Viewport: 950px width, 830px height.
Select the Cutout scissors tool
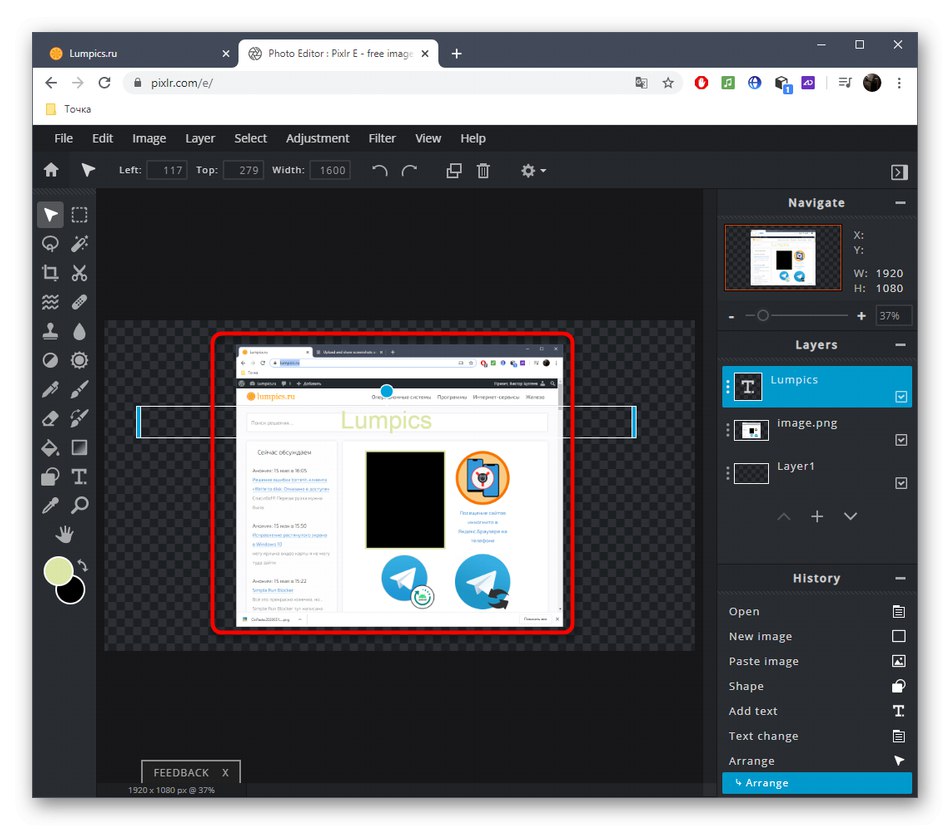click(79, 273)
